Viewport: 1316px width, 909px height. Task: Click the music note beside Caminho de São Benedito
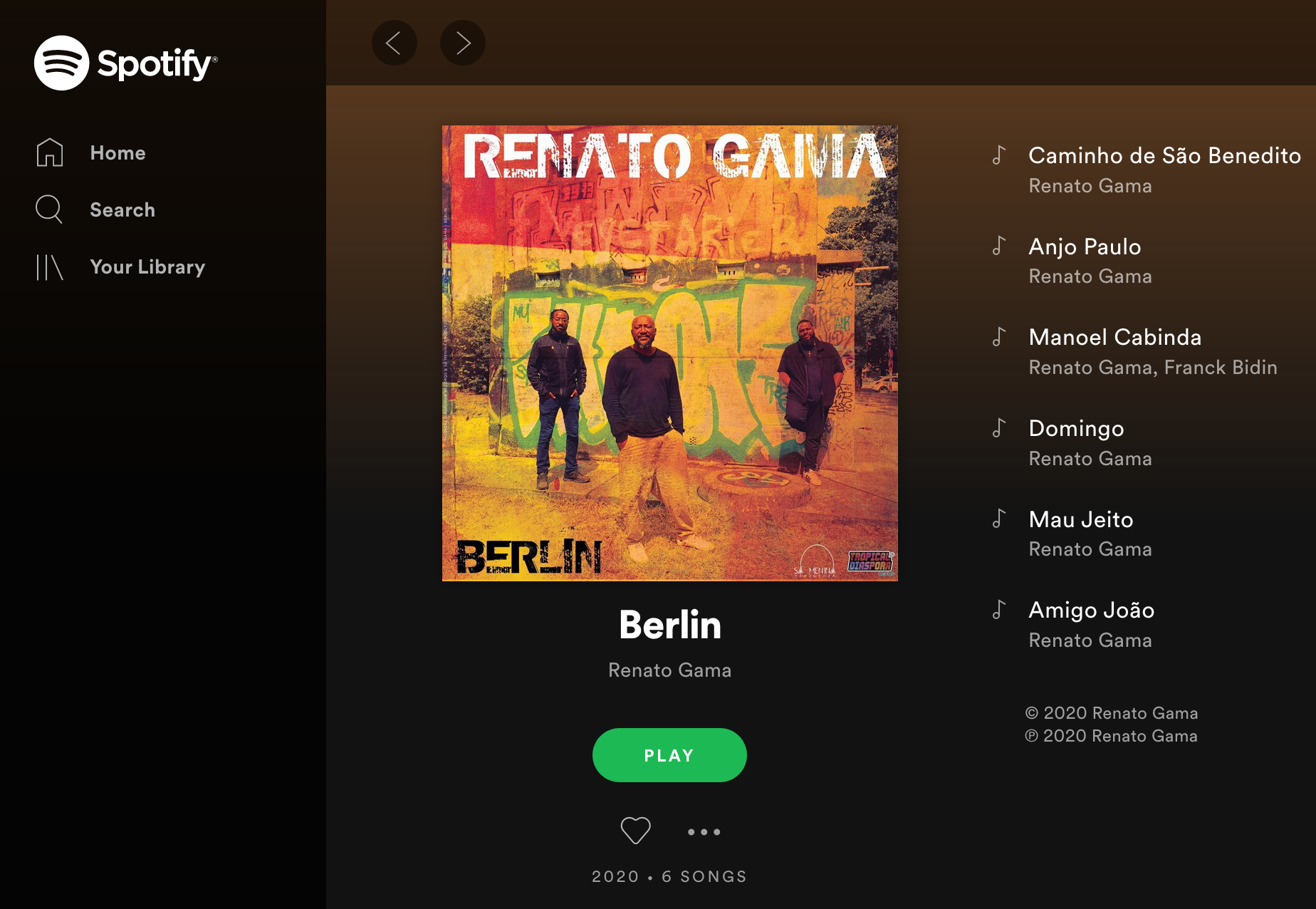(x=999, y=155)
